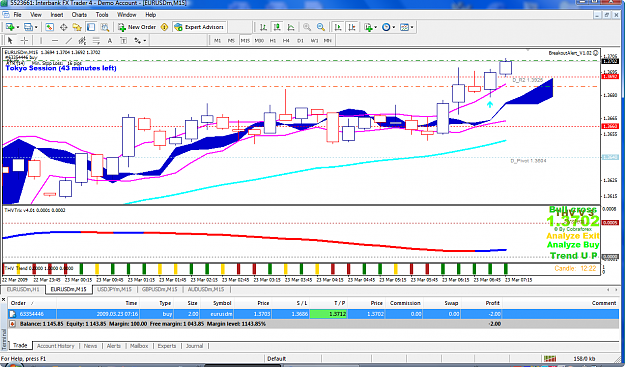Viewport: 625px width, 367px height.
Task: Toggle Chart Shift
Action: (352, 27)
